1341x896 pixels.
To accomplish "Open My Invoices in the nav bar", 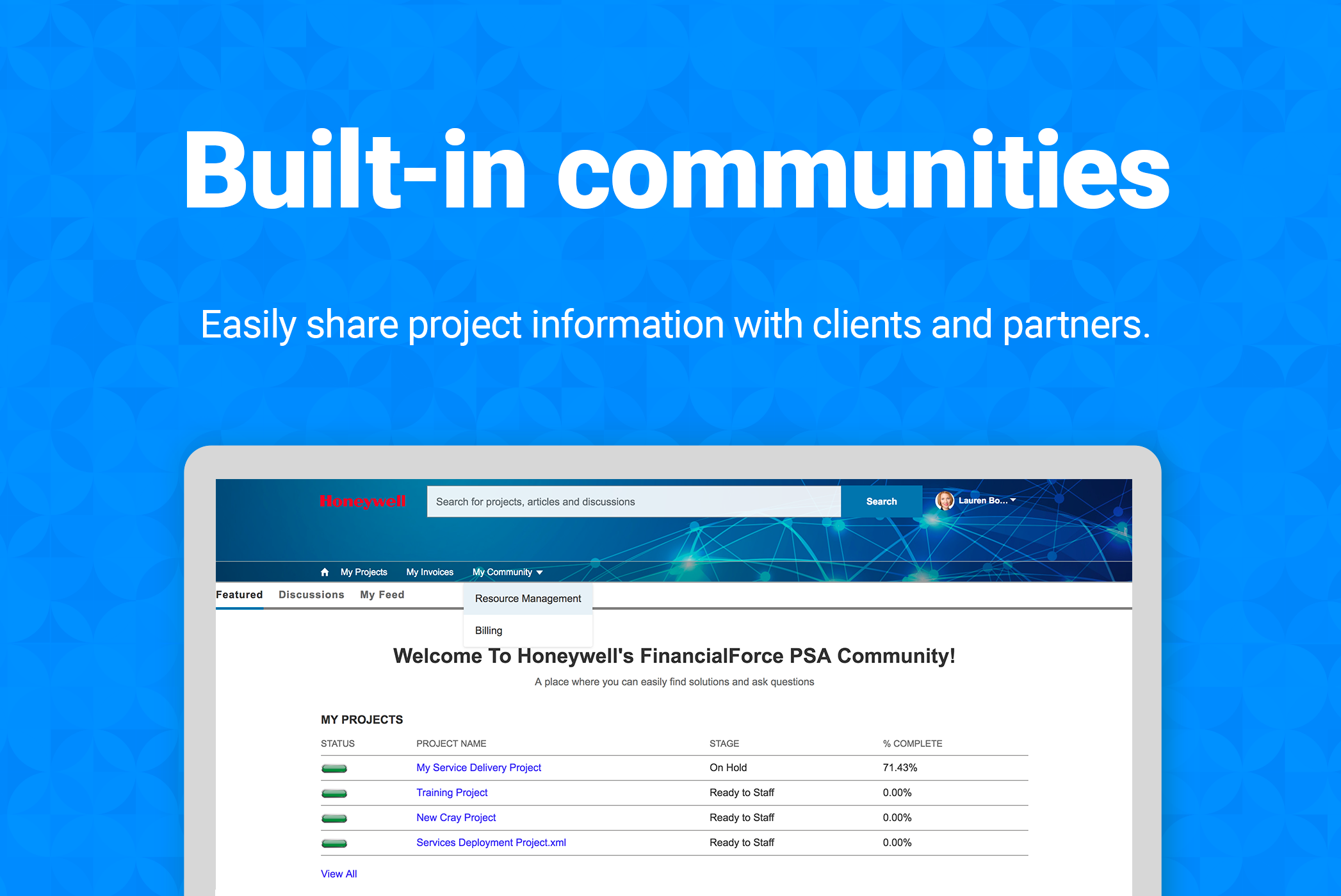I will [x=430, y=572].
